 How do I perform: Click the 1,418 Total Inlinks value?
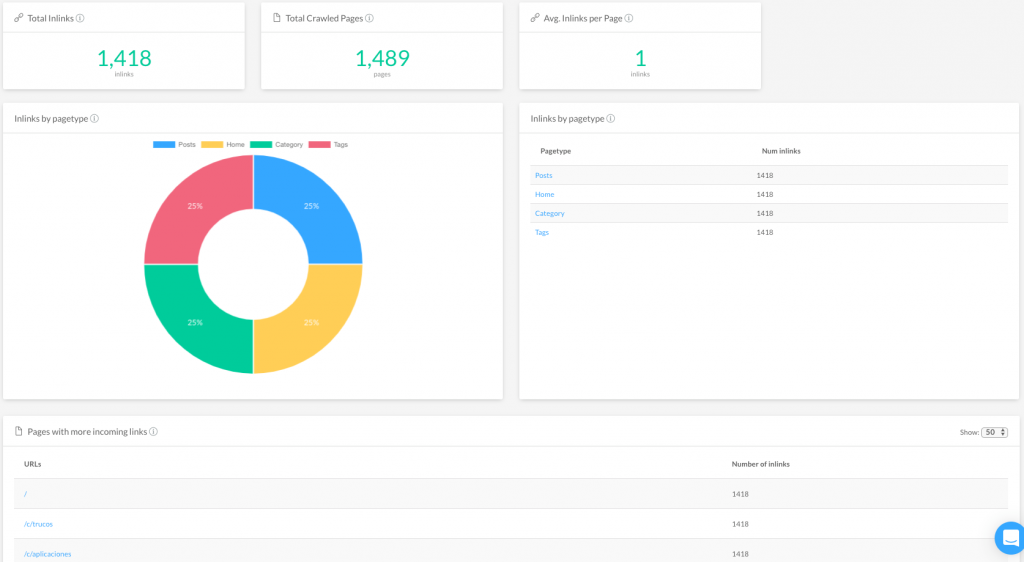click(x=124, y=59)
